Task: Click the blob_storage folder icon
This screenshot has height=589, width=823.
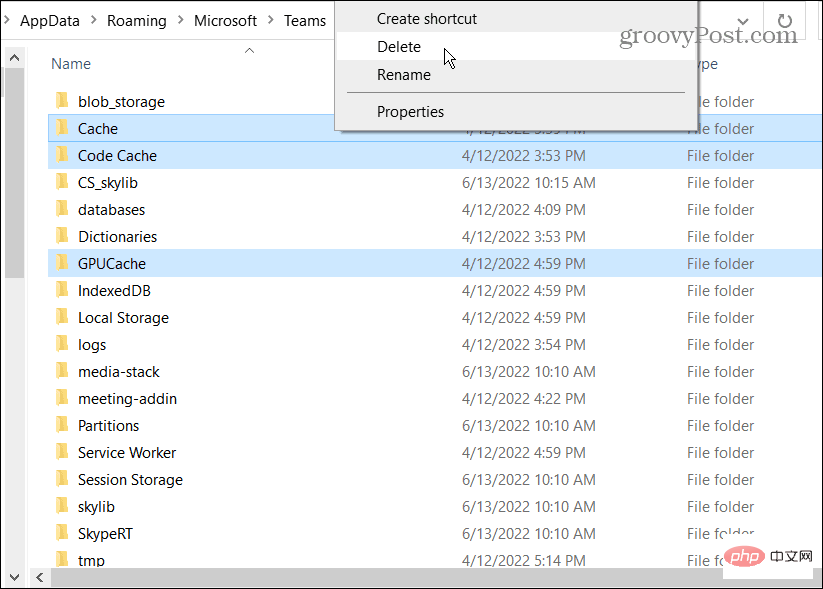Action: point(62,100)
